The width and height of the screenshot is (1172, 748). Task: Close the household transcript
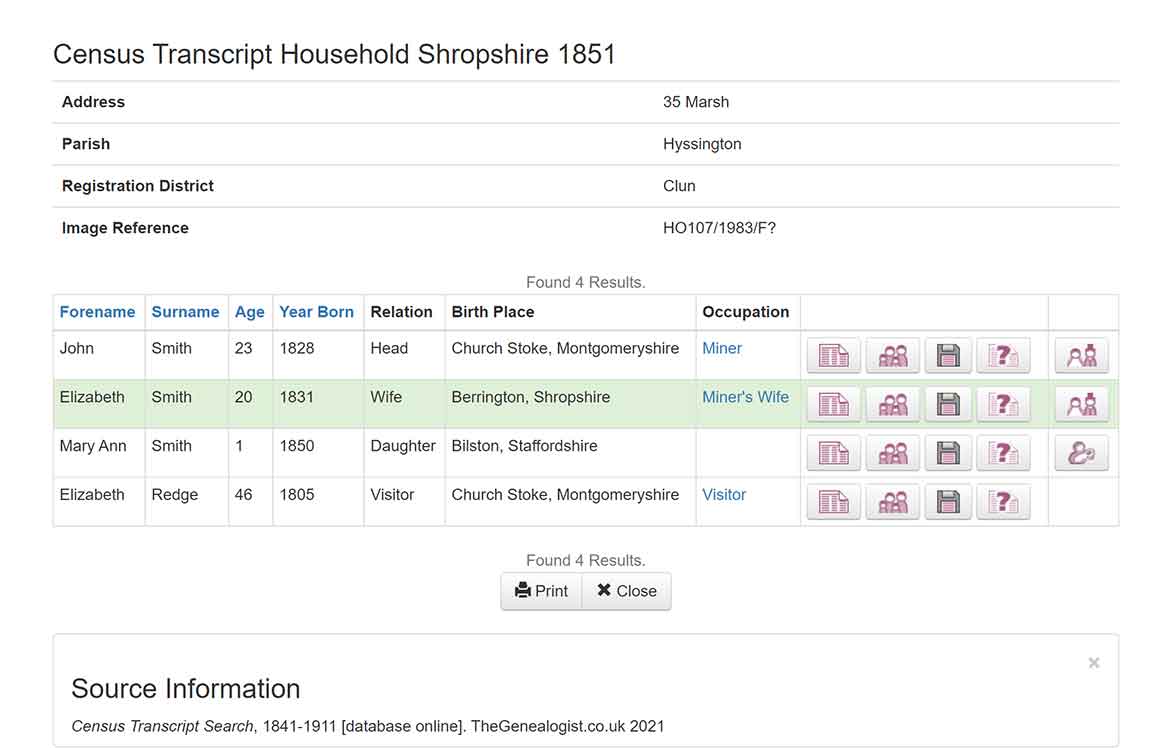pos(626,591)
